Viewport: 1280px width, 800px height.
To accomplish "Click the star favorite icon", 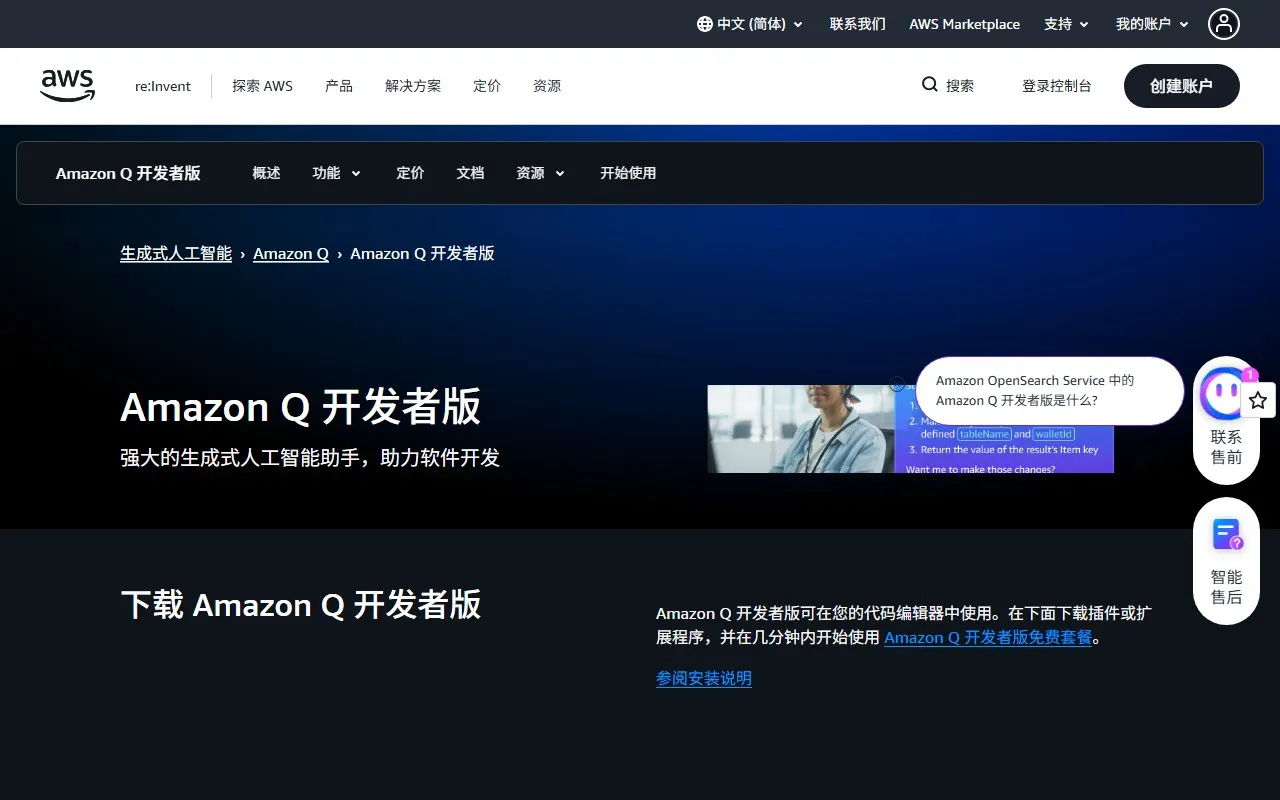I will [1258, 400].
